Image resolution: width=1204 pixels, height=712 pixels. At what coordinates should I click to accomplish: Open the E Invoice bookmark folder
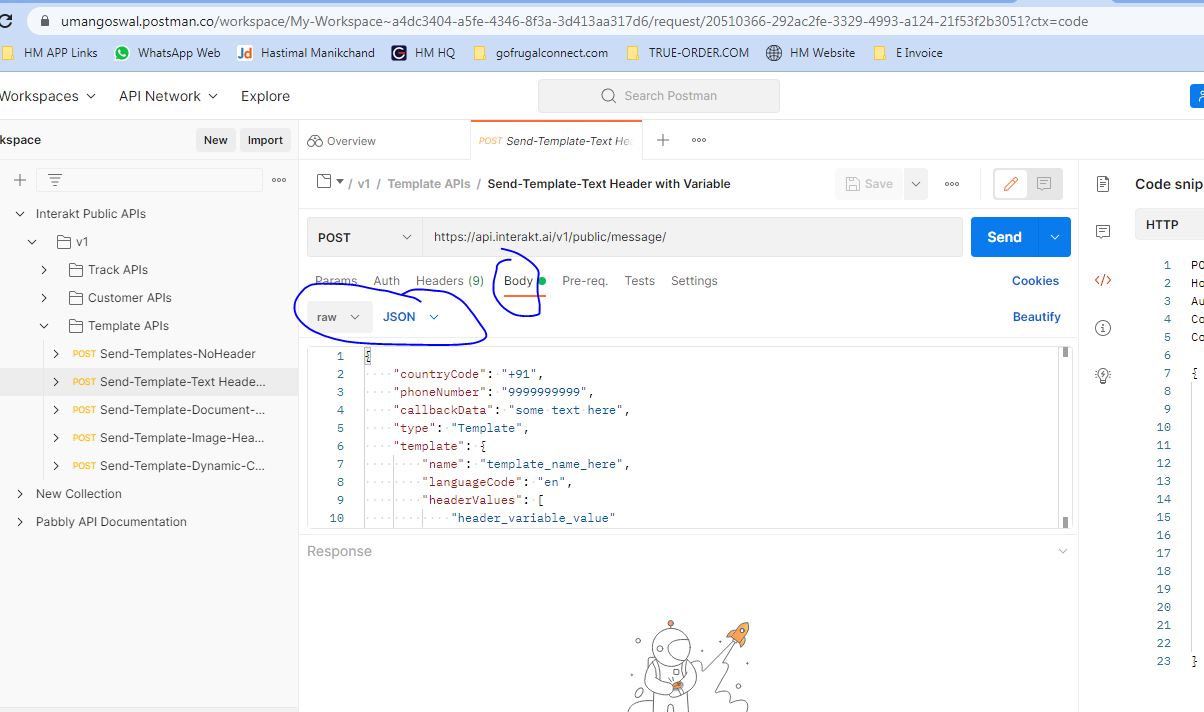(x=908, y=53)
